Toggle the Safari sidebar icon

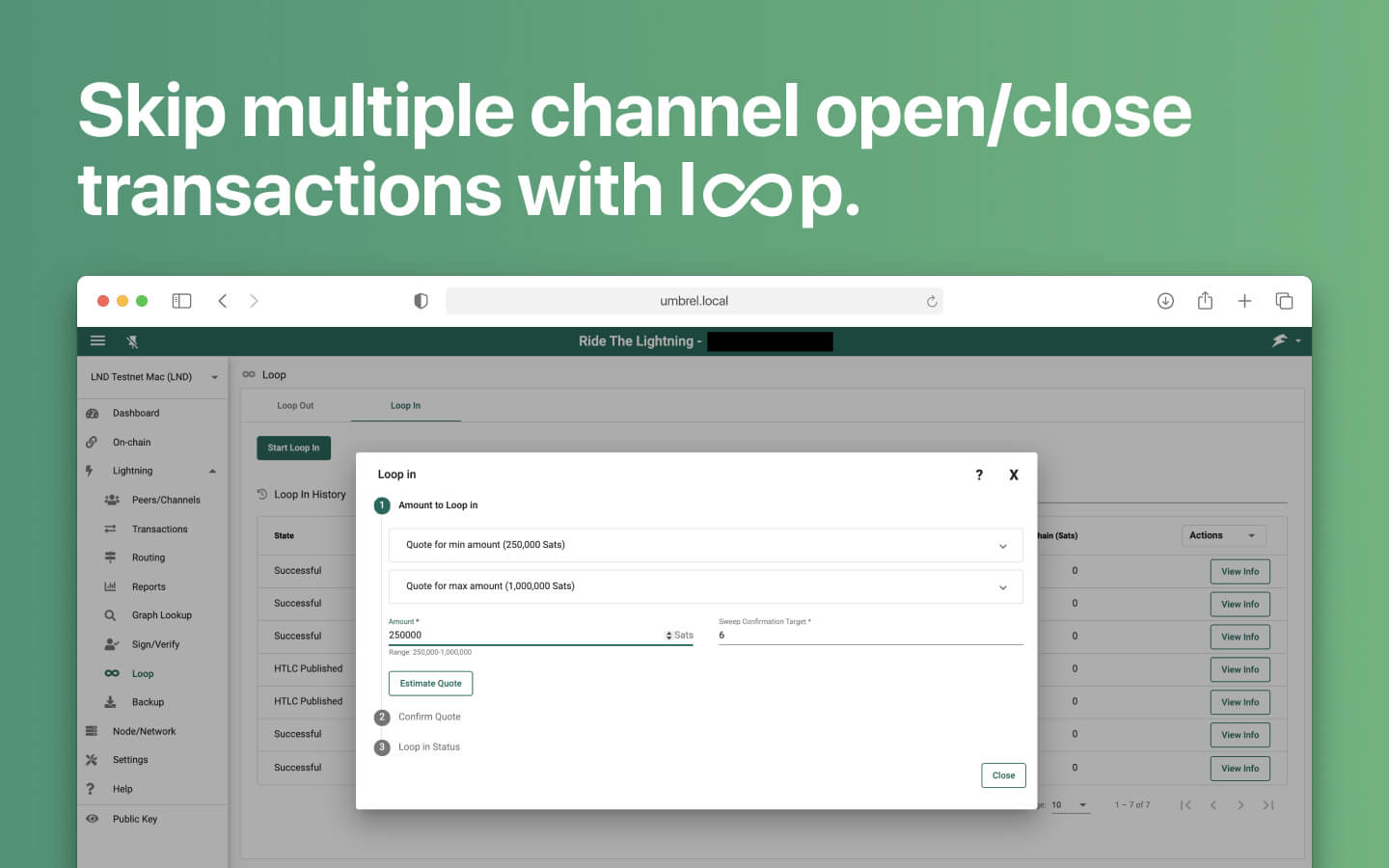click(x=181, y=301)
